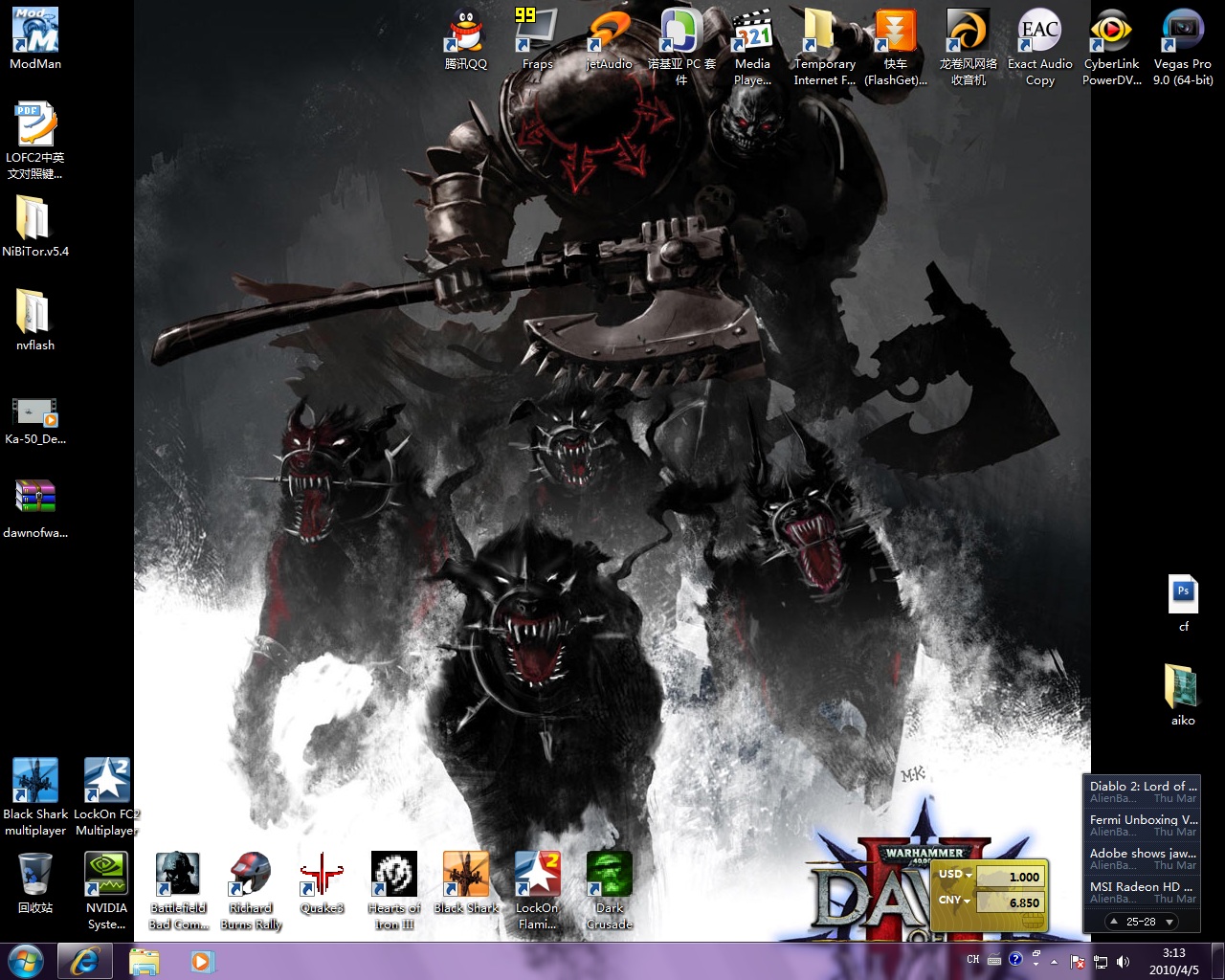Image resolution: width=1225 pixels, height=980 pixels.
Task: Open the Recycle Bin (回收站)
Action: tap(35, 883)
